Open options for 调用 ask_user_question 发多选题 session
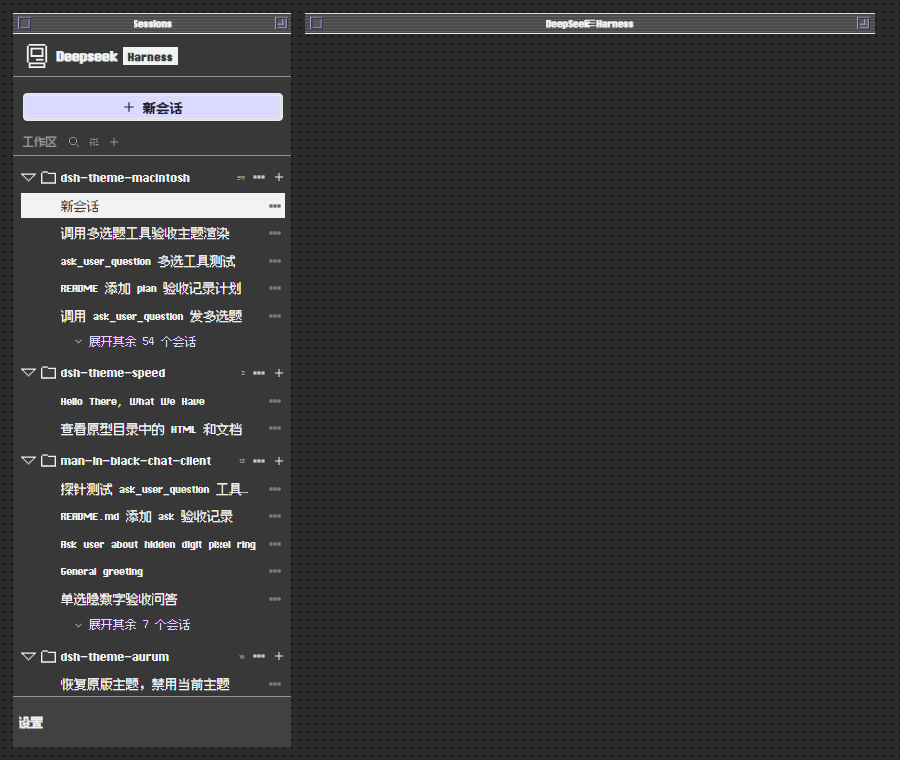 tap(275, 316)
